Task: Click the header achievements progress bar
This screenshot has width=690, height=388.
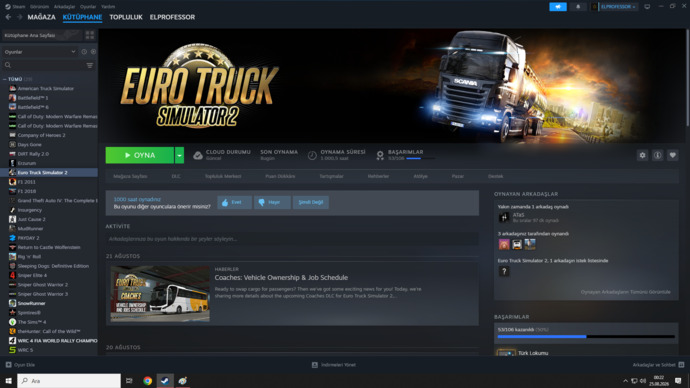Action: [x=420, y=158]
